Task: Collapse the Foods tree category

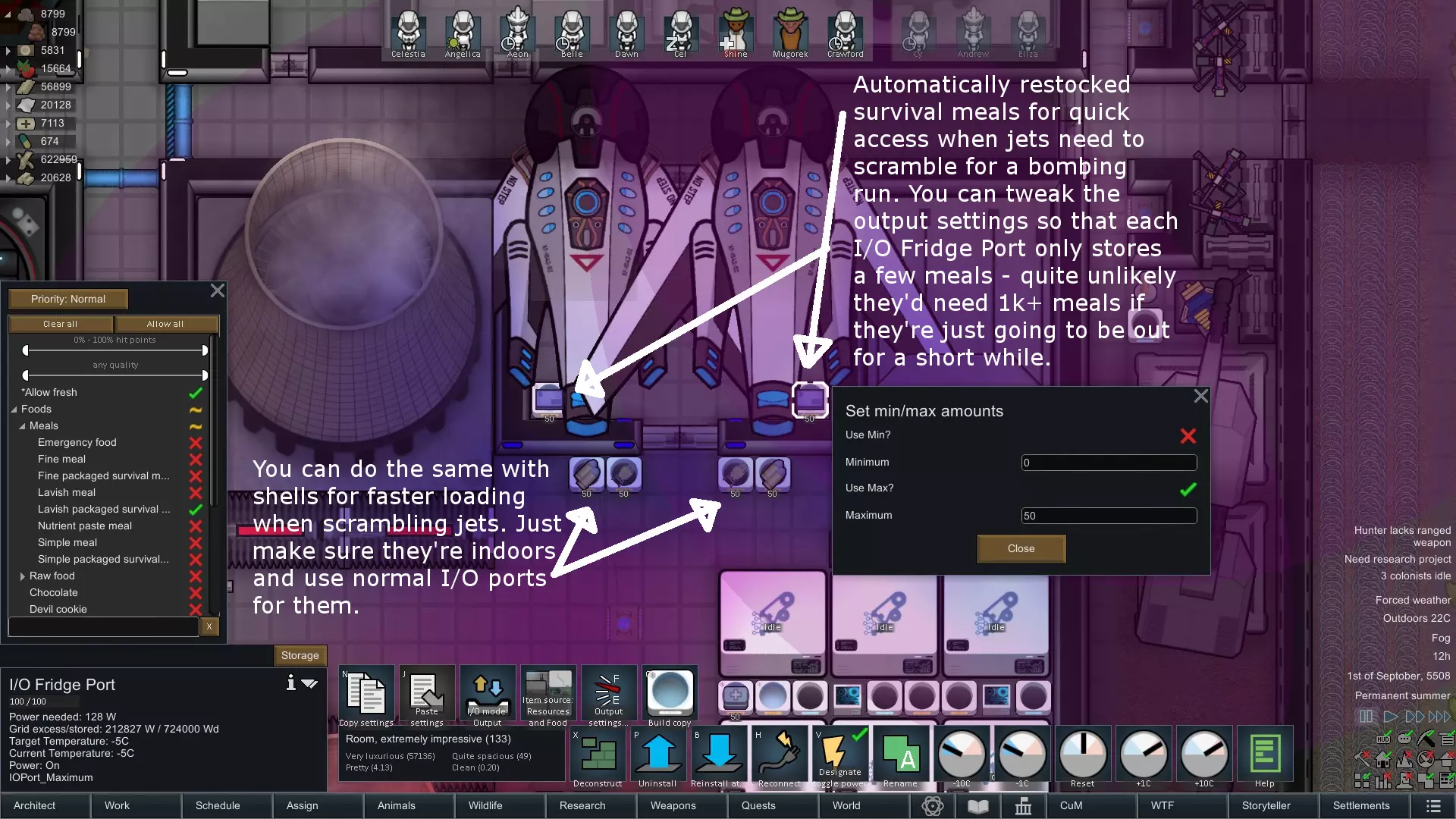Action: click(14, 409)
